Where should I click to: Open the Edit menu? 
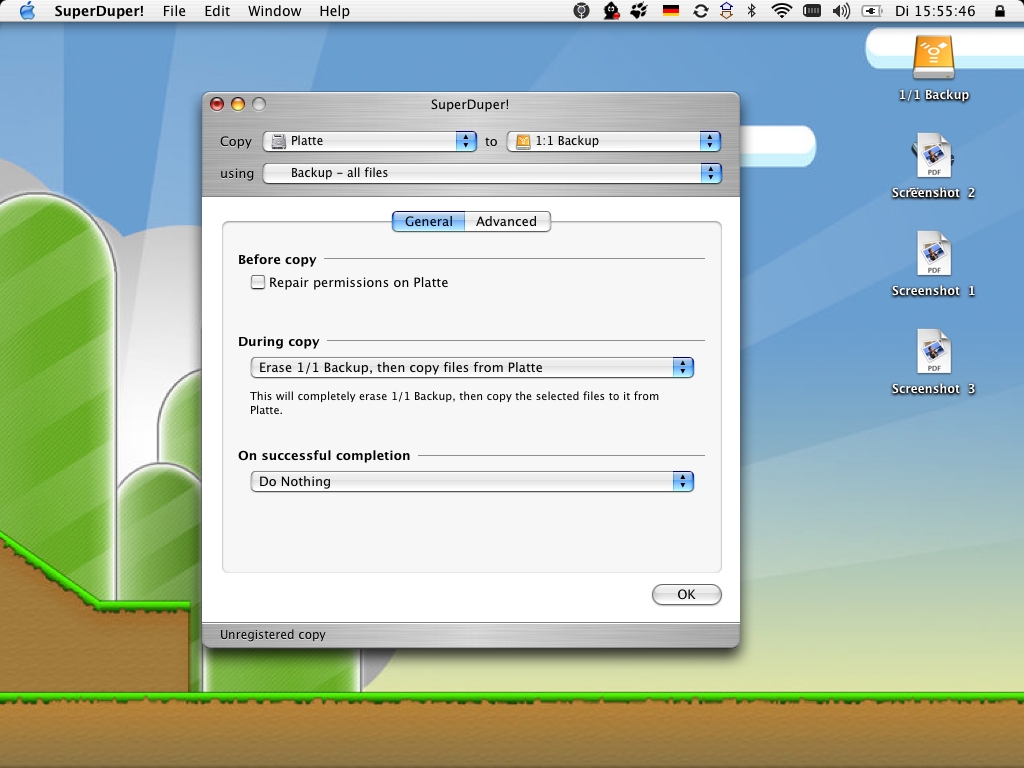coord(217,11)
